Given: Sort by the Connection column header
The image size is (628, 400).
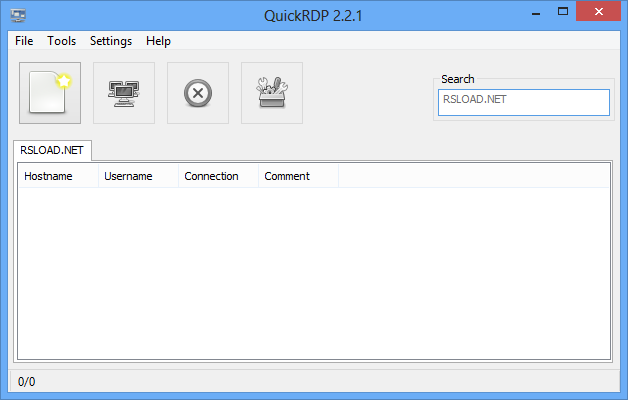Looking at the screenshot, I should pos(219,176).
